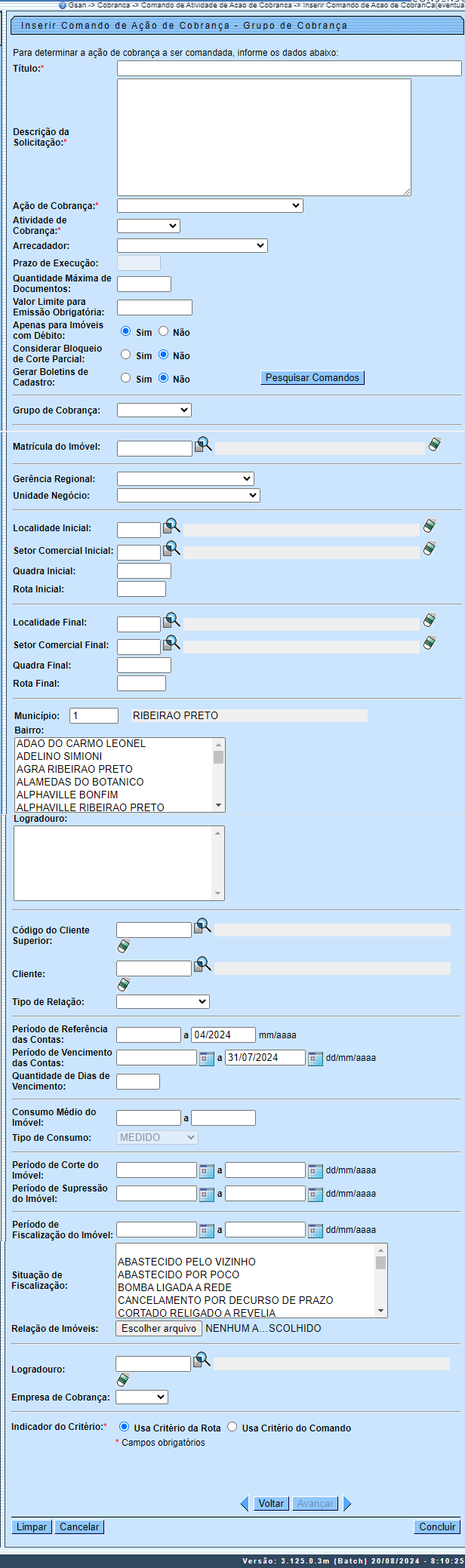Open calendar for Período de Fiscalização end
The image size is (465, 1568).
[x=316, y=1231]
